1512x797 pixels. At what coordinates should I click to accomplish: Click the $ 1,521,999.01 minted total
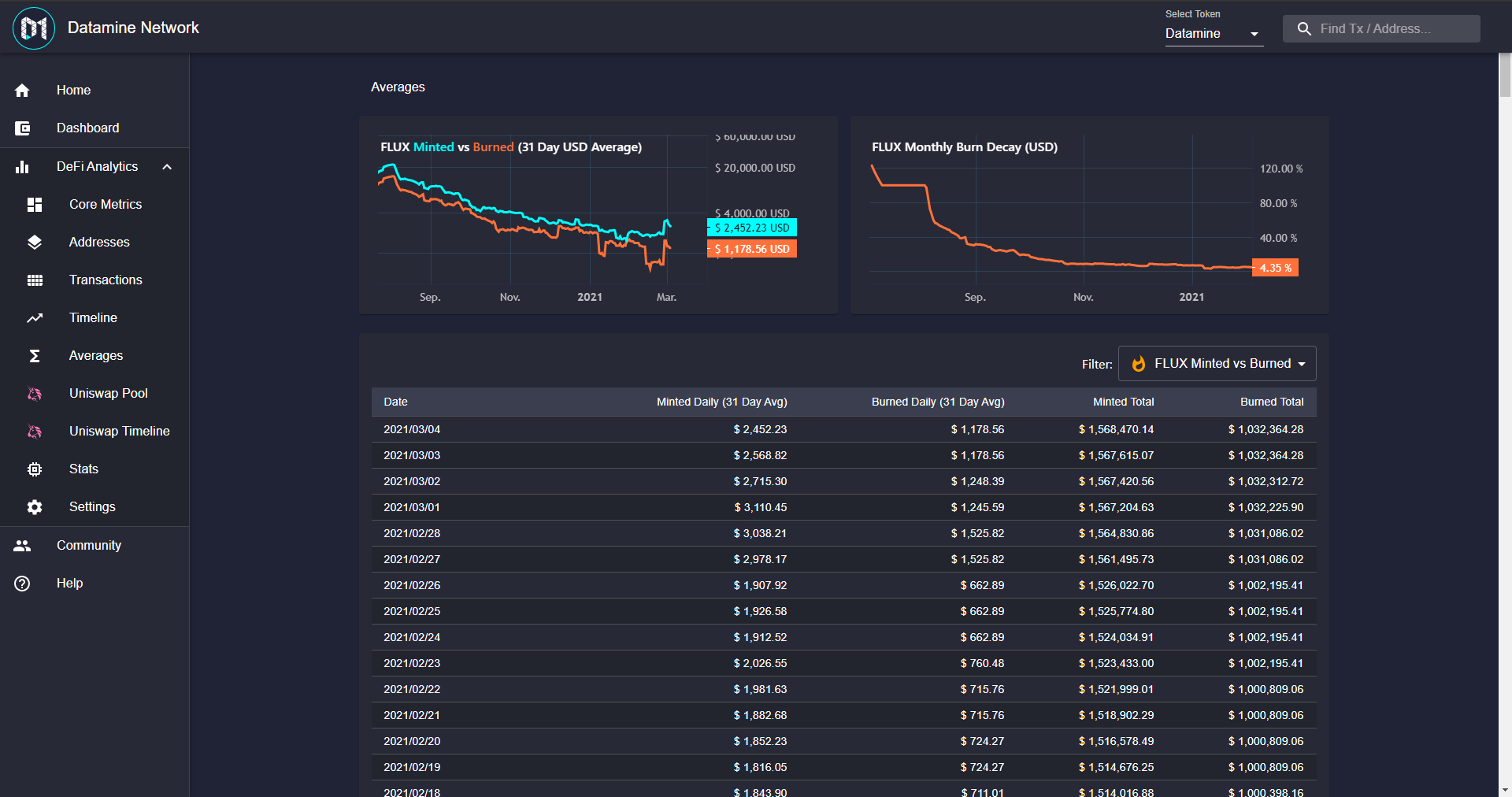pyautogui.click(x=1116, y=690)
